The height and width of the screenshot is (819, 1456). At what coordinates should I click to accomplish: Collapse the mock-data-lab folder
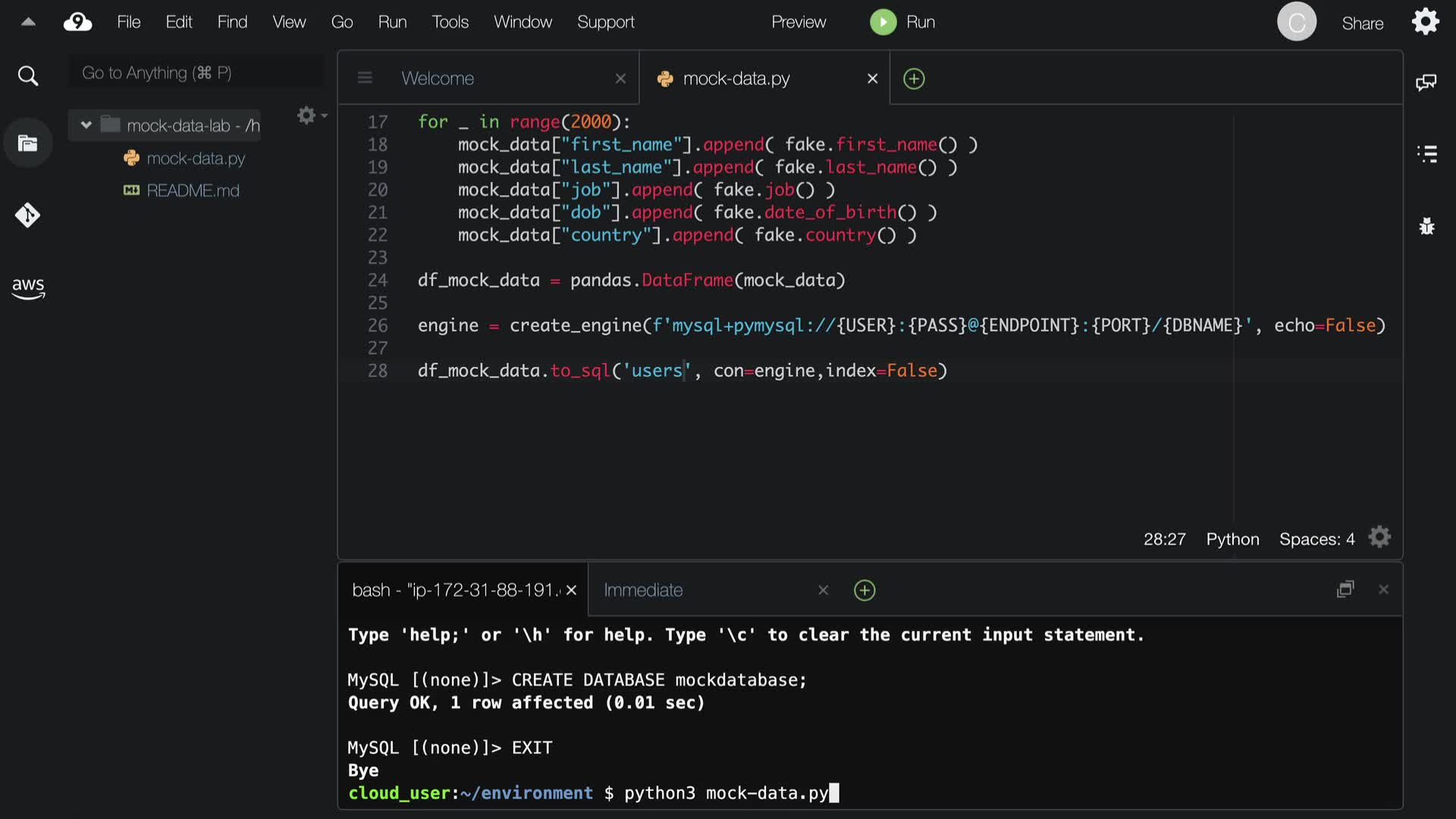(x=86, y=125)
